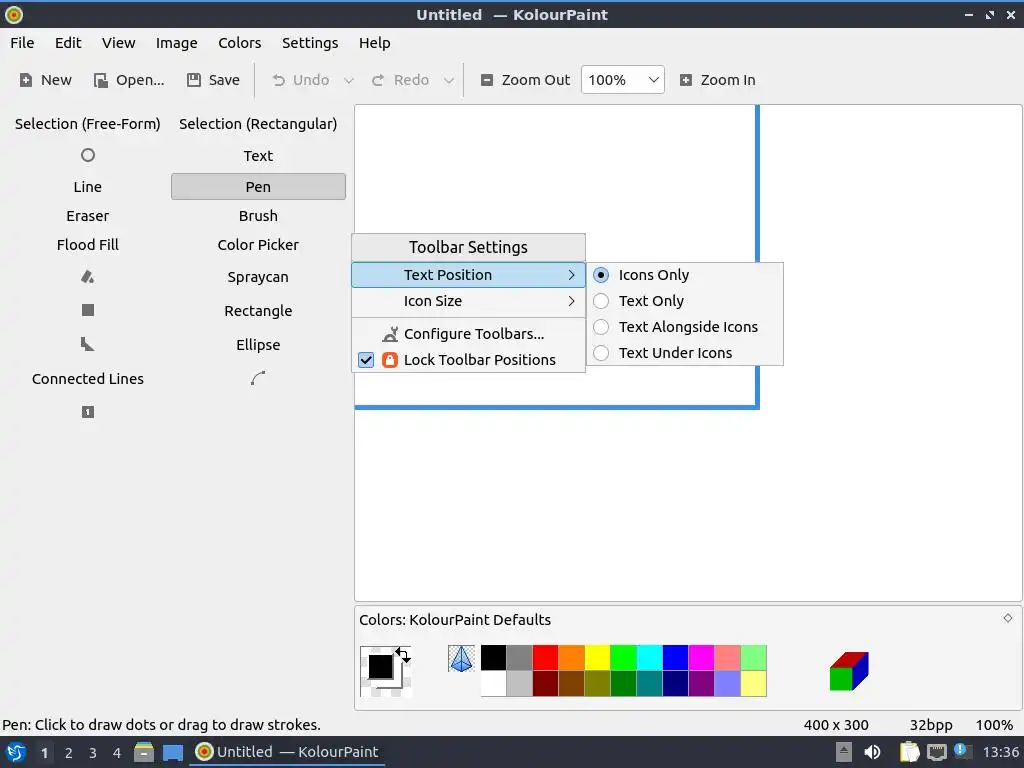1024x768 pixels.
Task: Expand the Icon Size submenu
Action: (468, 301)
